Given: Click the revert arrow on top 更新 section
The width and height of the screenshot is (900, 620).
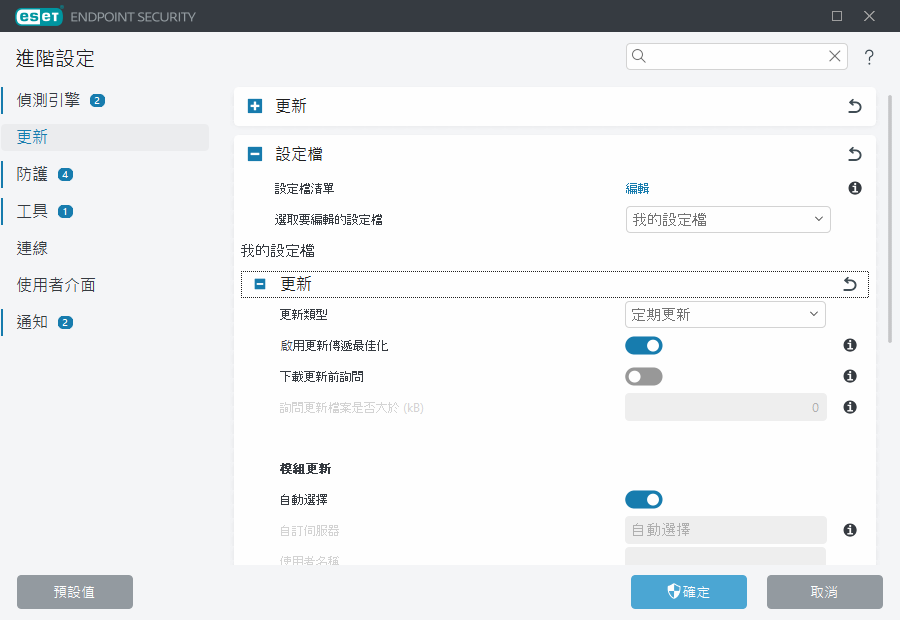Looking at the screenshot, I should (x=854, y=106).
